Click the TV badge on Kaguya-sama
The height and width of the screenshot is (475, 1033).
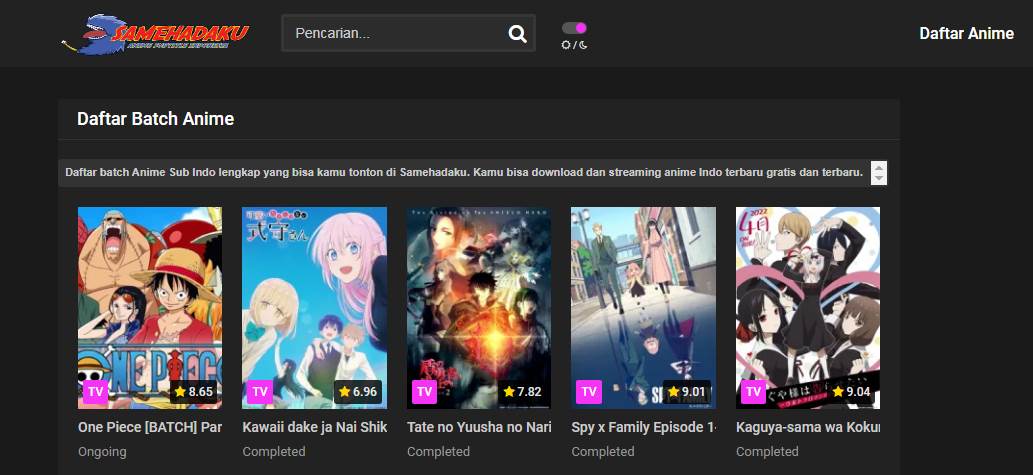[x=753, y=391]
